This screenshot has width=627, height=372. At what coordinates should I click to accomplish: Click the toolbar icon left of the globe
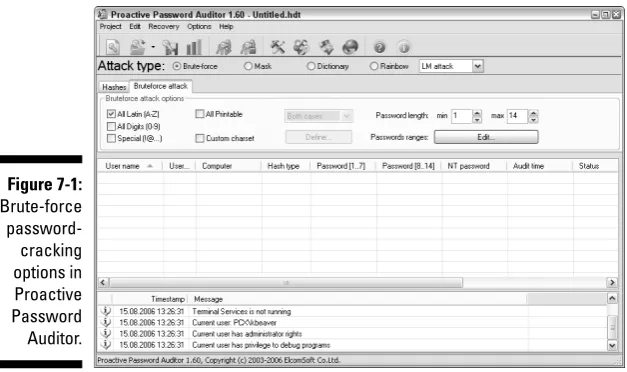(326, 47)
